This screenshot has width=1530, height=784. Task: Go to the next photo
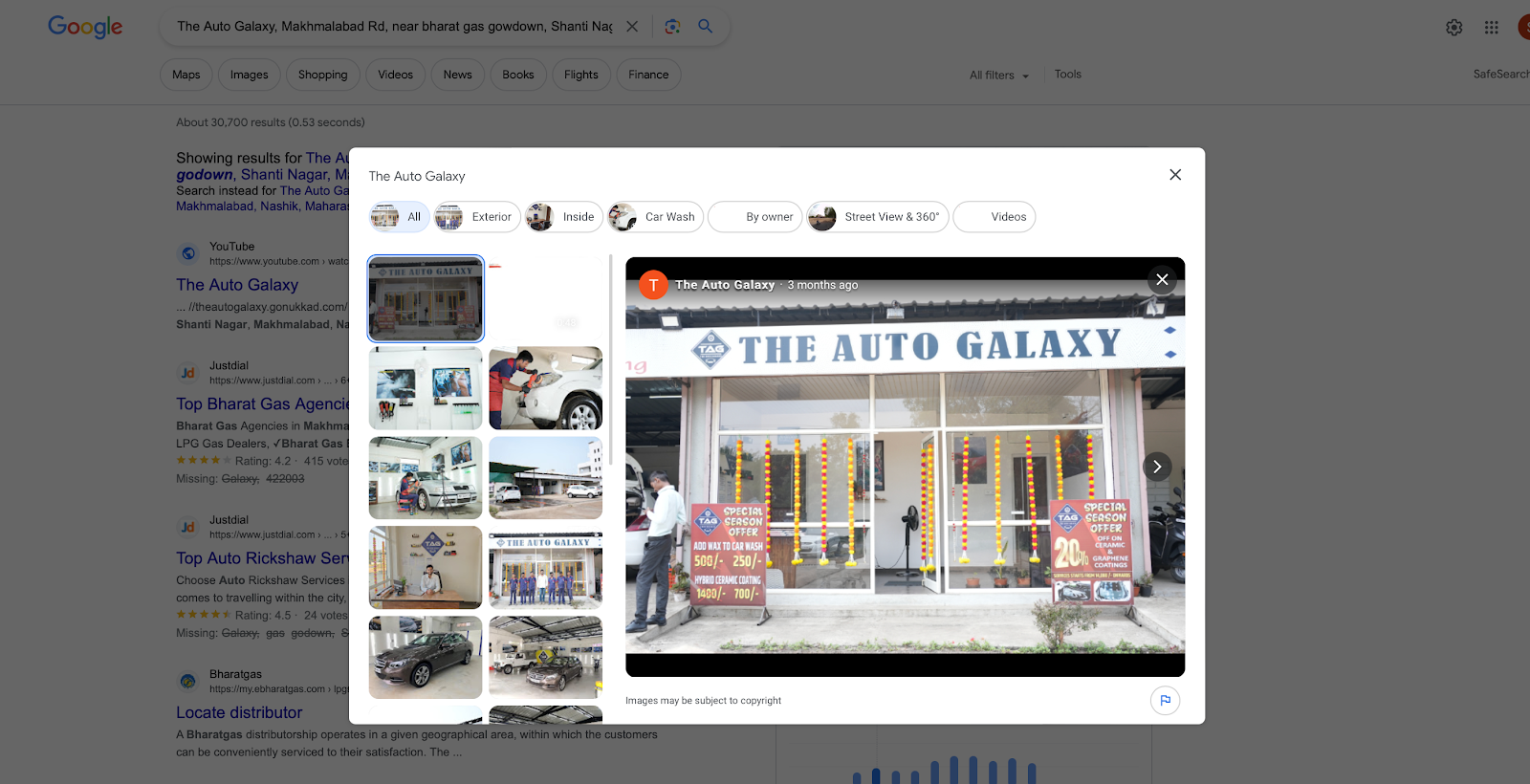tap(1157, 467)
